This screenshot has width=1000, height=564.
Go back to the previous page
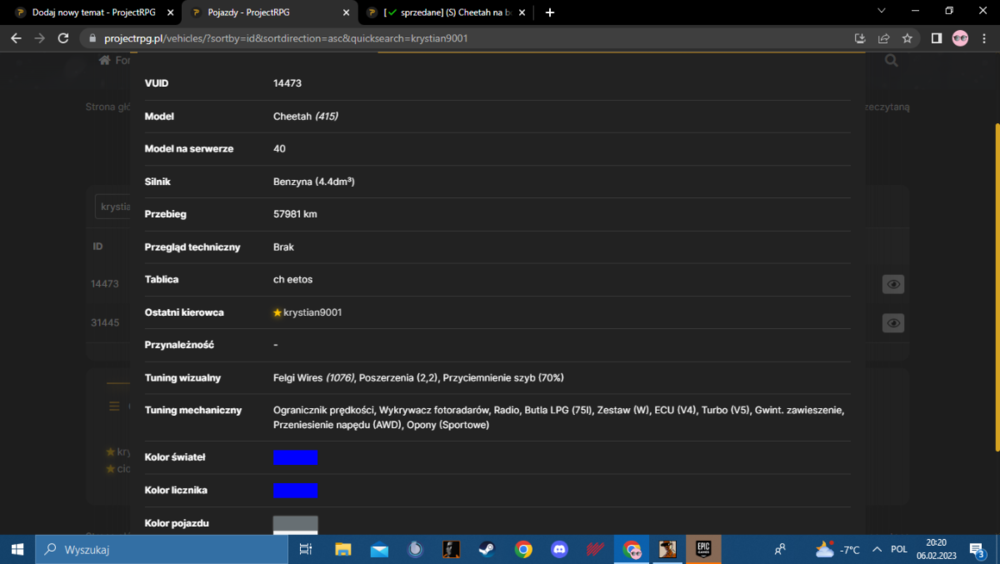[x=16, y=38]
